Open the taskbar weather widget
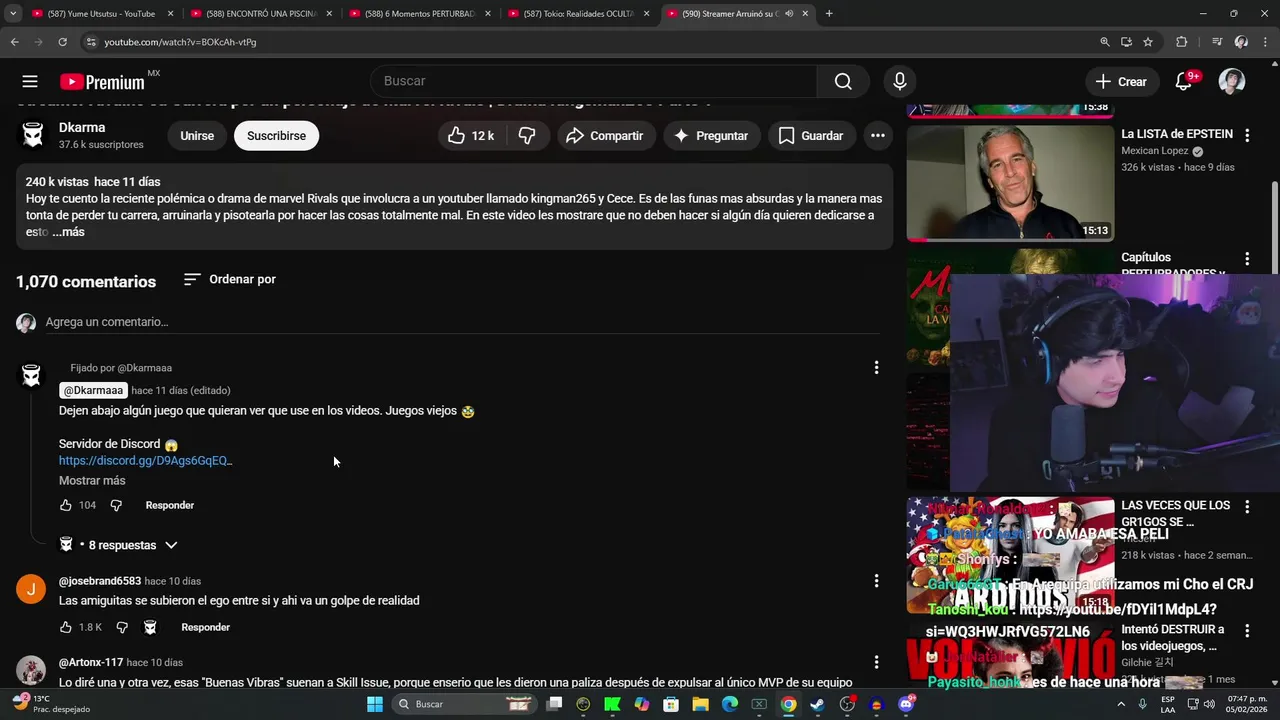Screen dimensions: 1280x720 pyautogui.click(x=52, y=704)
